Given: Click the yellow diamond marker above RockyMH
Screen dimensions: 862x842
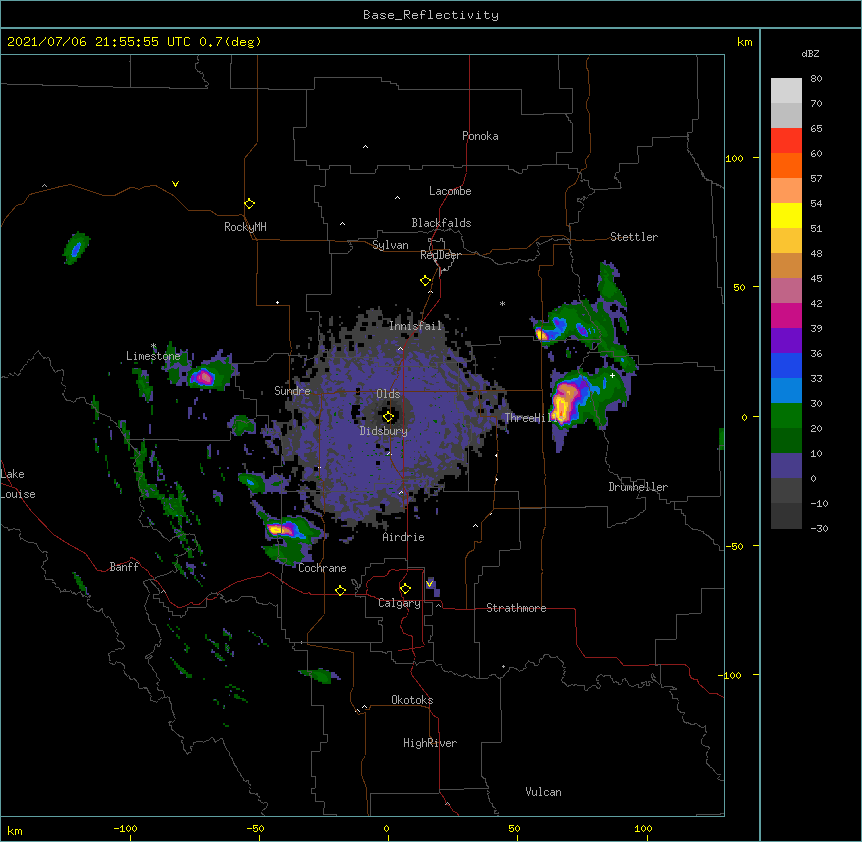Looking at the screenshot, I should click(249, 204).
